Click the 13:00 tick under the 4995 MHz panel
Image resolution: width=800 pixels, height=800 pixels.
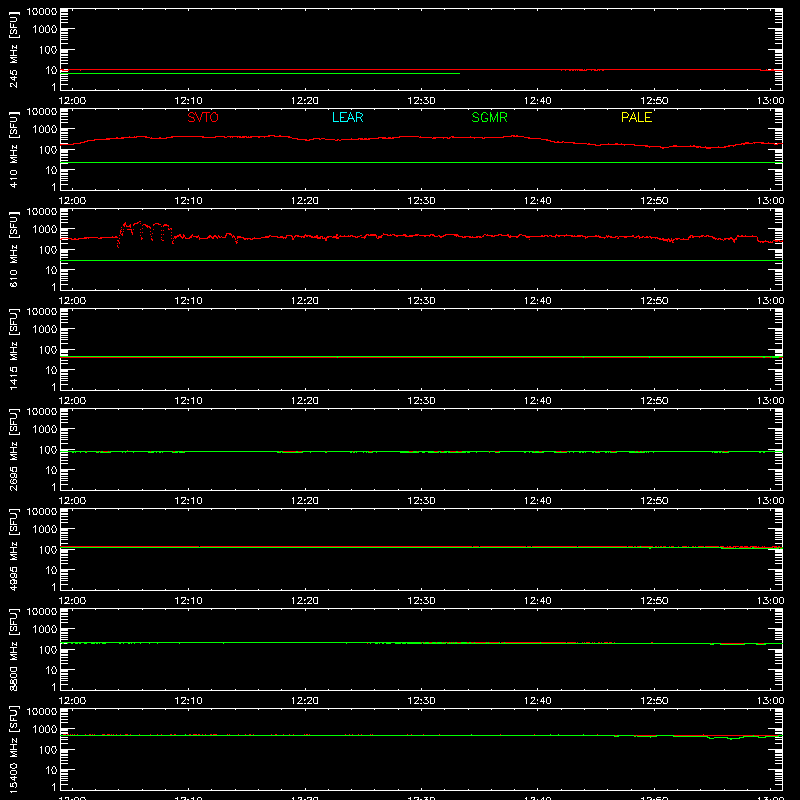pos(770,601)
